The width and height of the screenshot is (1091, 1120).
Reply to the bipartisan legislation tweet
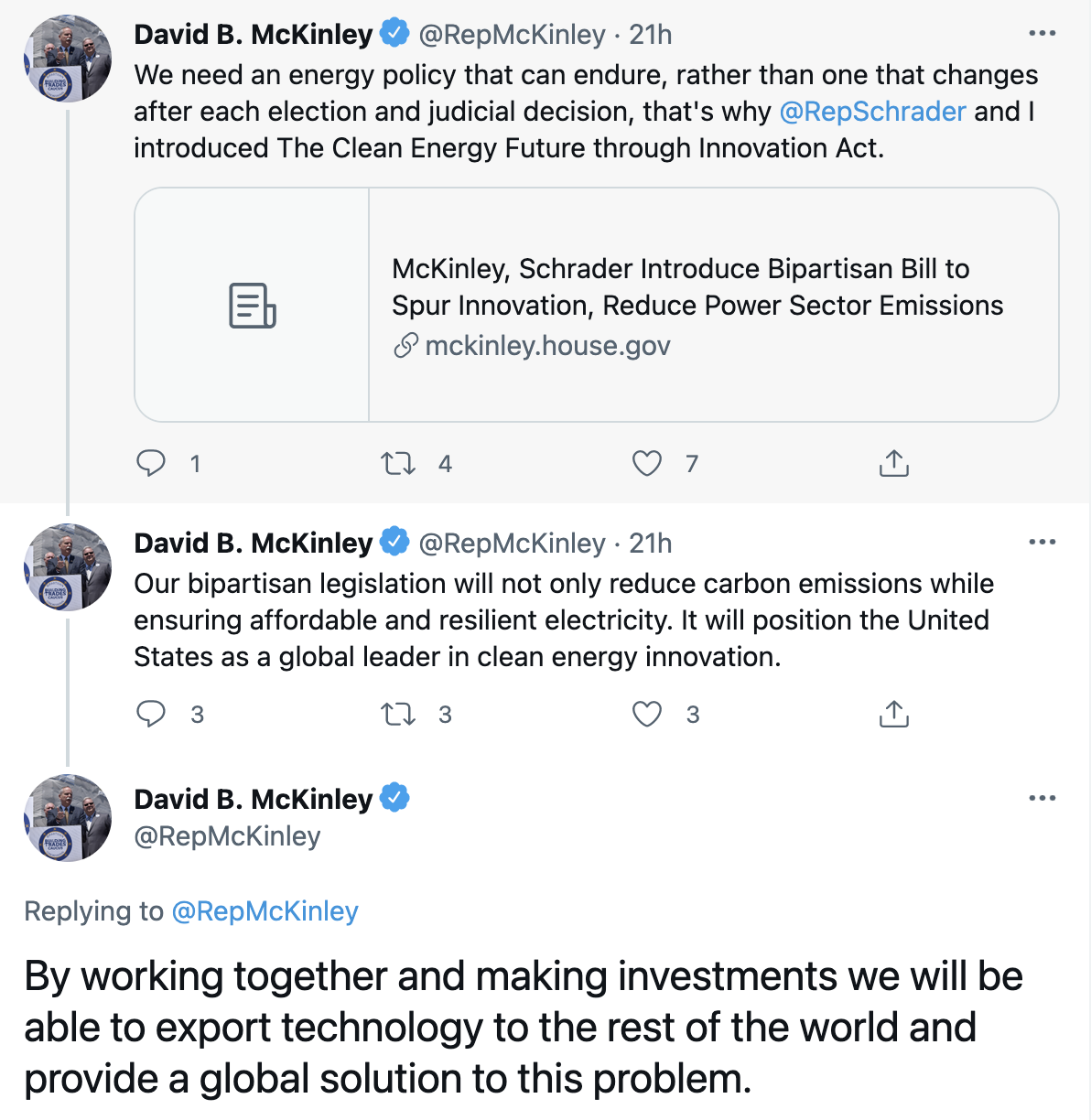point(151,714)
